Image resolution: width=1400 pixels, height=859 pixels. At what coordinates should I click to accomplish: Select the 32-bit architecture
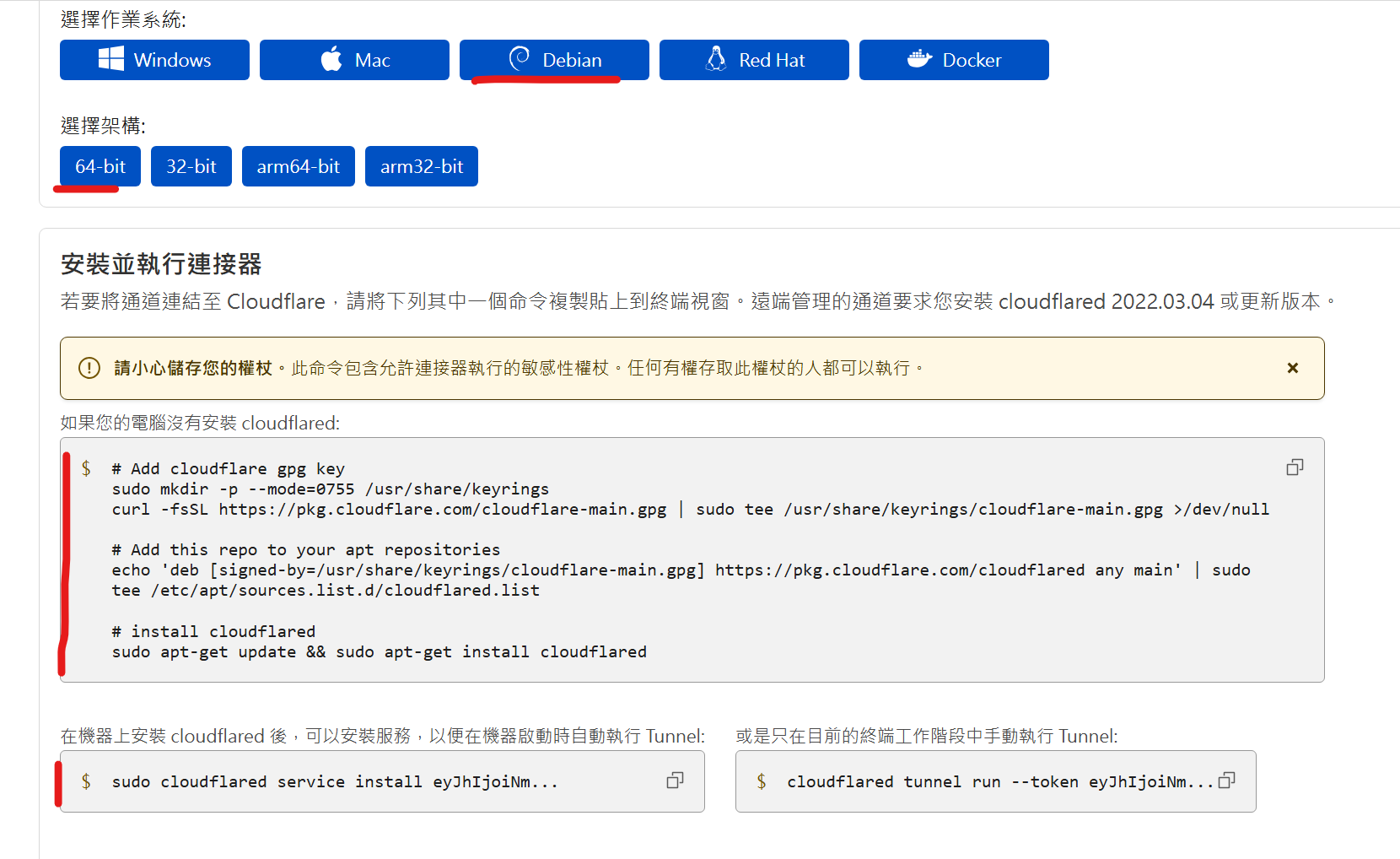191,166
